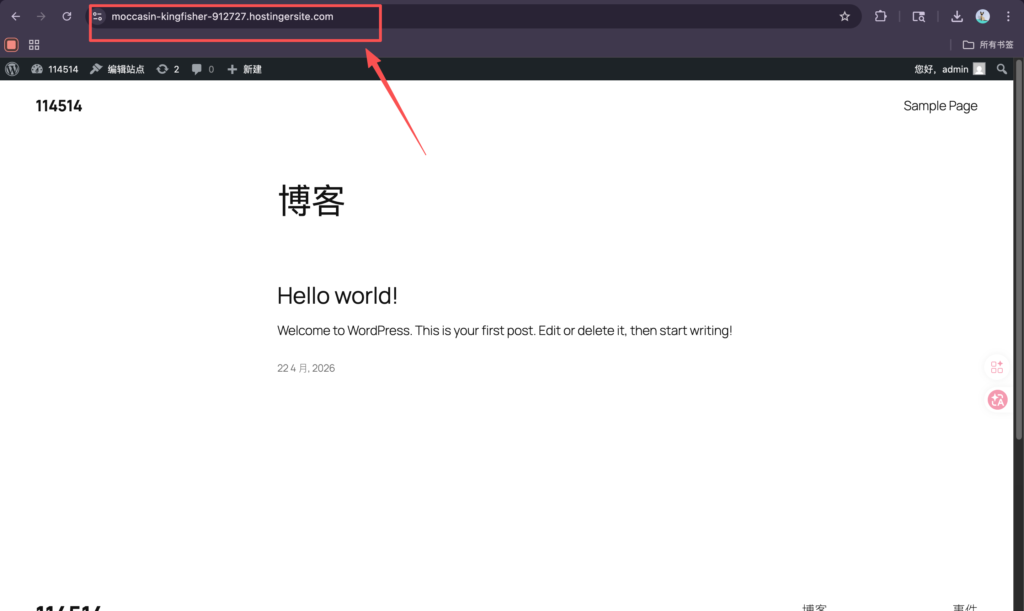Open the 114514 dashboard menu in admin bar
1024x611 pixels.
click(x=55, y=69)
